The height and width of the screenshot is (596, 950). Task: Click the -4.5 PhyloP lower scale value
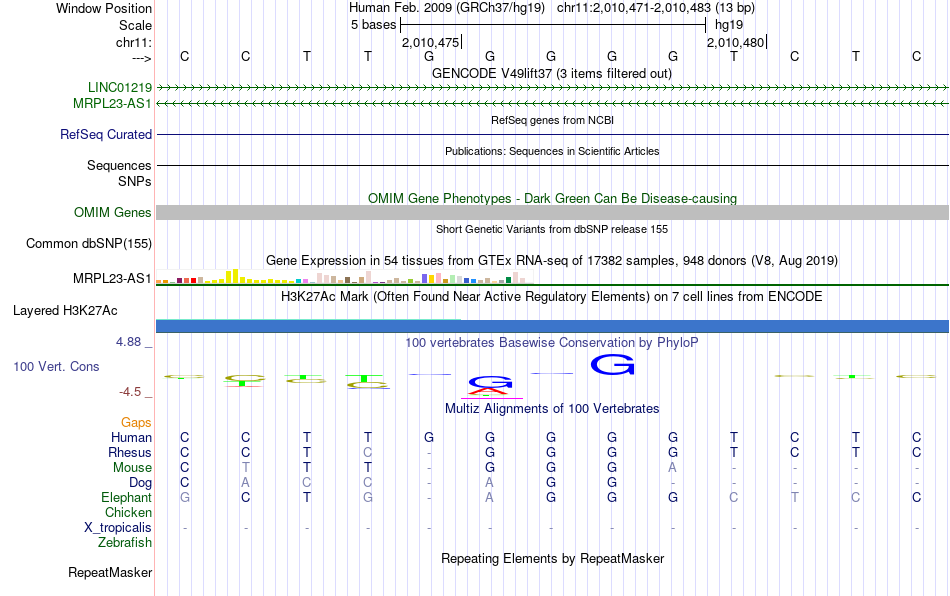click(130, 392)
